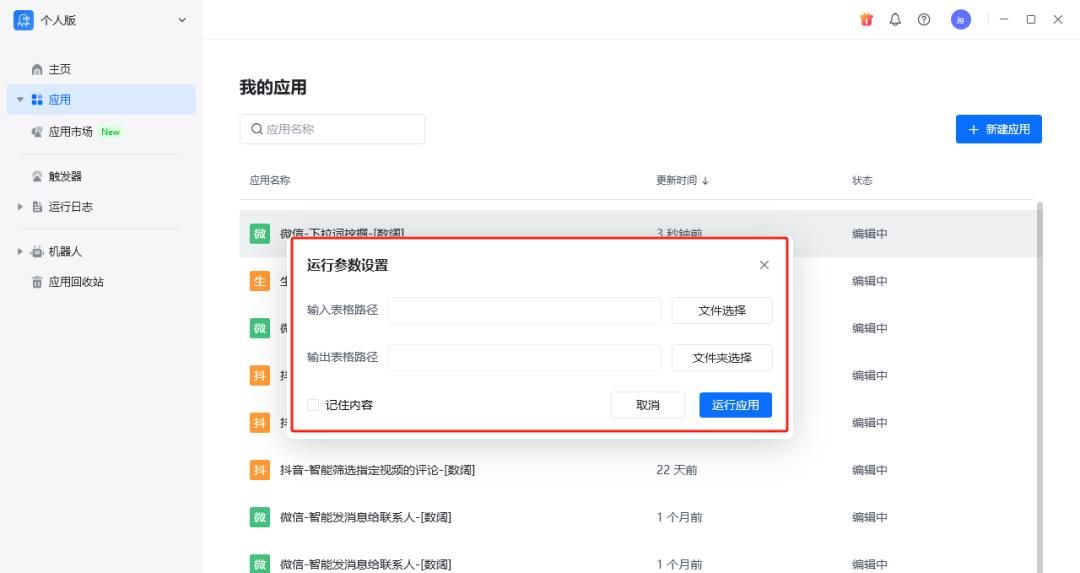This screenshot has width=1080, height=573.
Task: Click the 抖 icon of 抖音-智能筛选指定视频的评论 row
Action: [260, 470]
